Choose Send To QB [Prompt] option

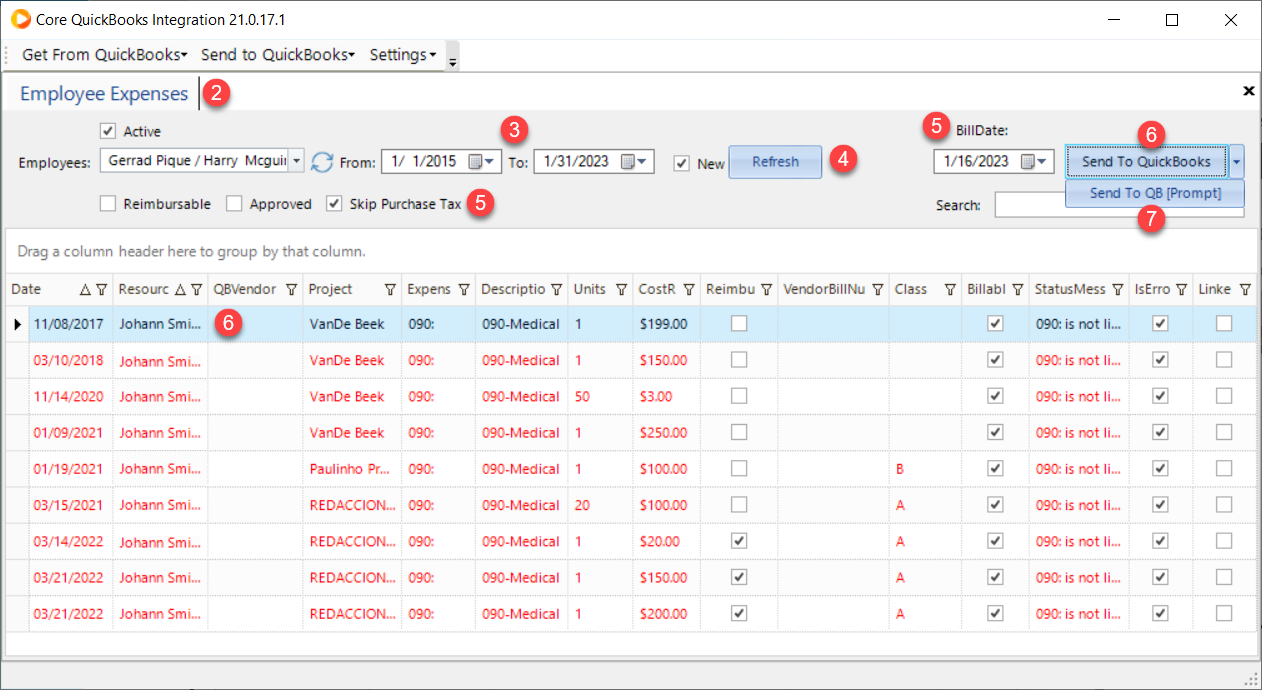[x=1156, y=193]
